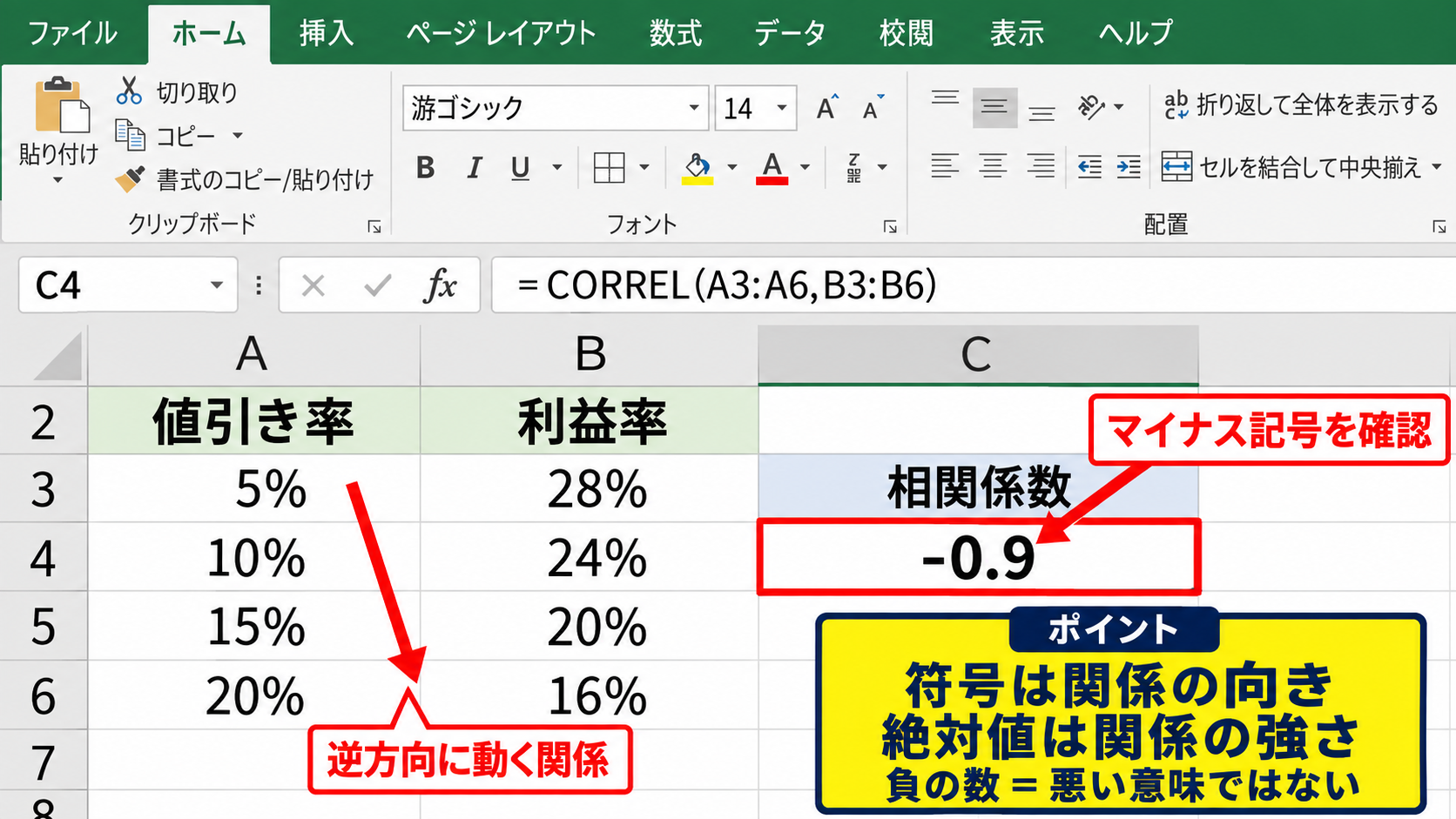
Task: Toggle Underline formatting
Action: [520, 167]
